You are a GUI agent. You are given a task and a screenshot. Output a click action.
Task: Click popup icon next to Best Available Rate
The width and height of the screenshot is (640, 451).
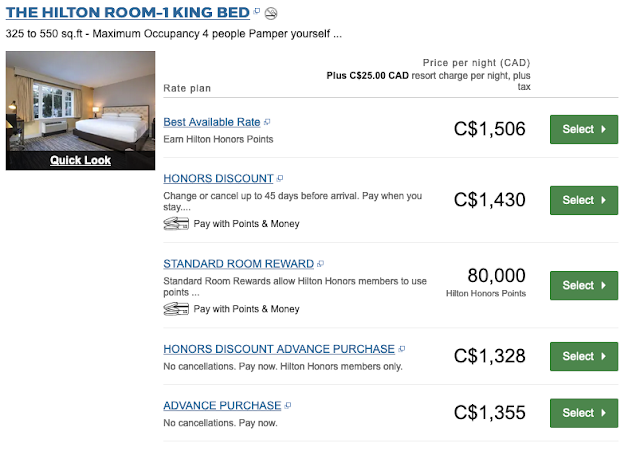point(267,123)
